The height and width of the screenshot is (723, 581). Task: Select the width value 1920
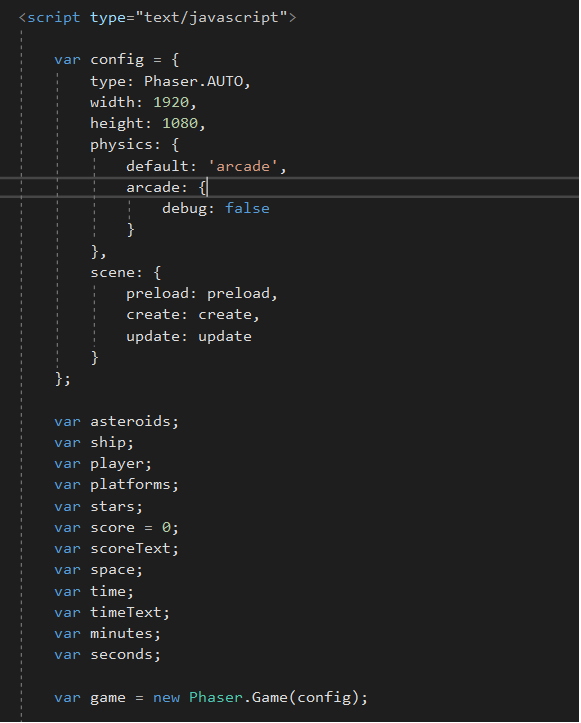pos(171,102)
